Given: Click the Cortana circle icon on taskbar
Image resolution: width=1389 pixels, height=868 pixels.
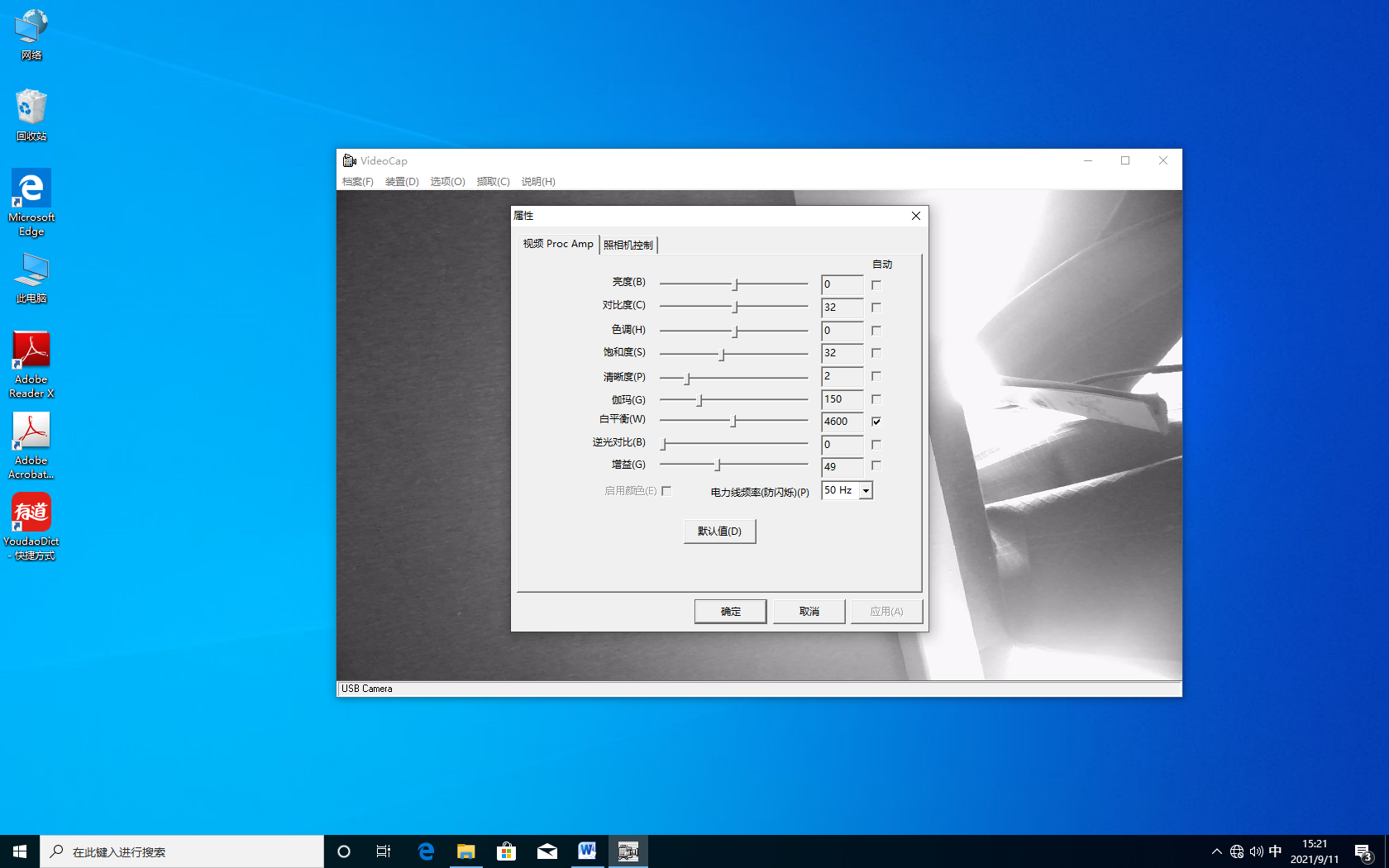Looking at the screenshot, I should coord(344,851).
